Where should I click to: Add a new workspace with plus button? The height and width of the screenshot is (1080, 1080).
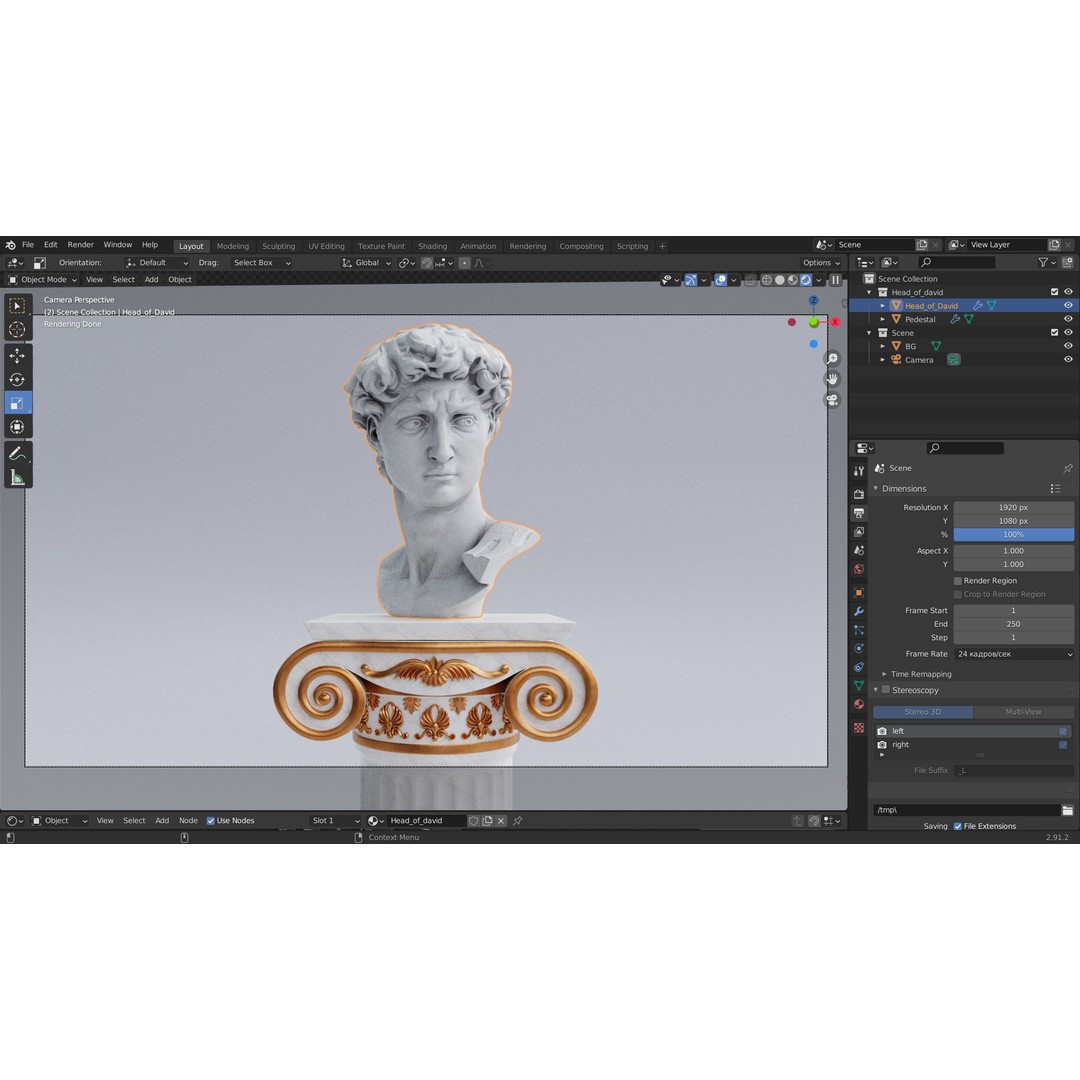coord(663,247)
